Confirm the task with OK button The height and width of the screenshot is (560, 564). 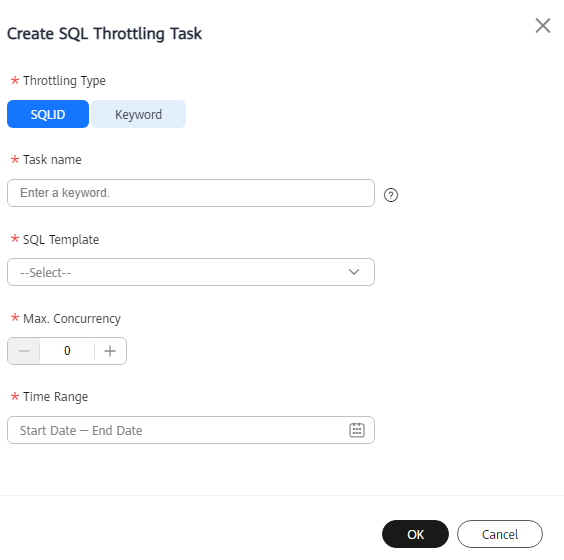point(415,534)
